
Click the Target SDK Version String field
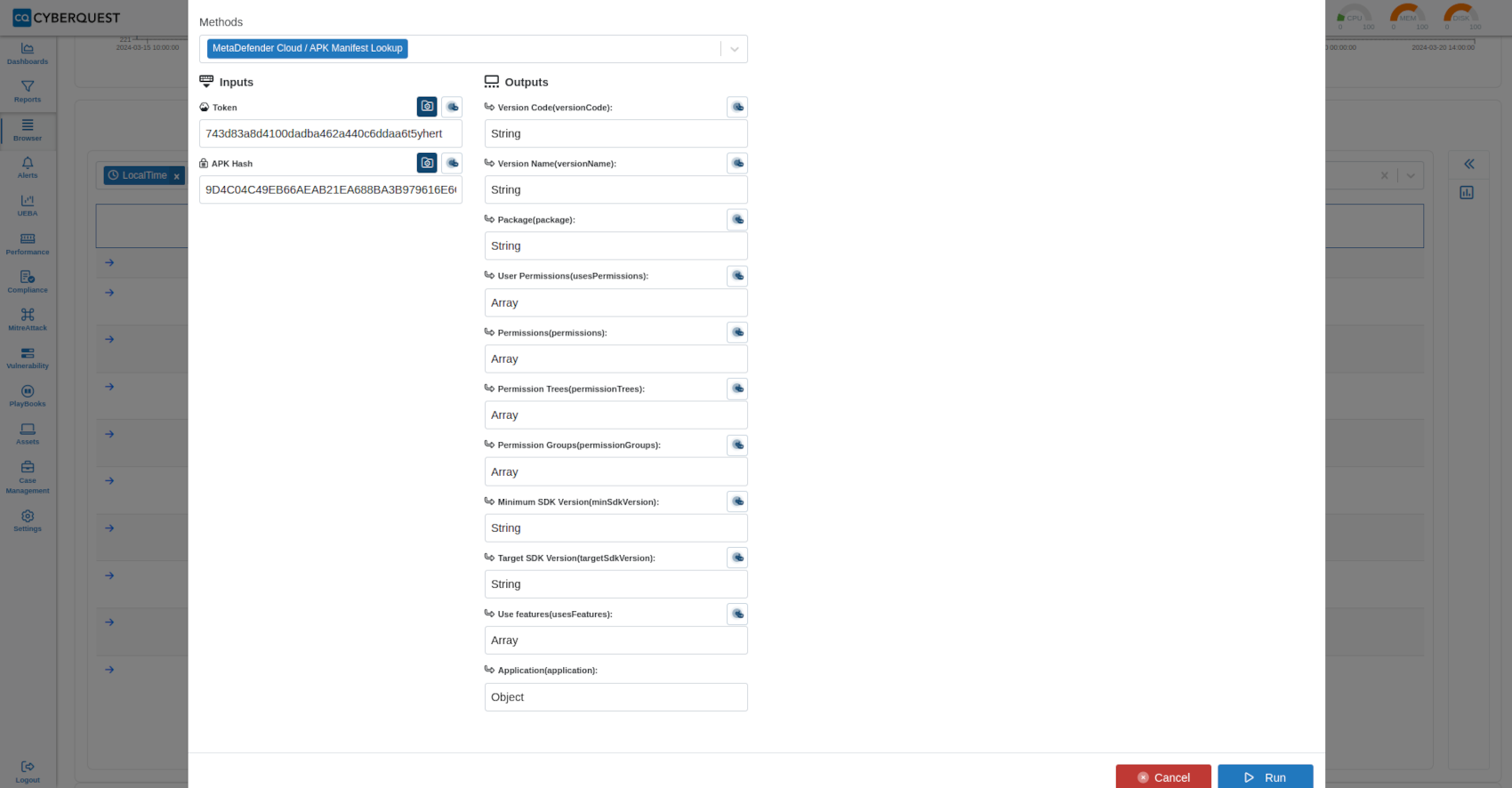tap(616, 583)
